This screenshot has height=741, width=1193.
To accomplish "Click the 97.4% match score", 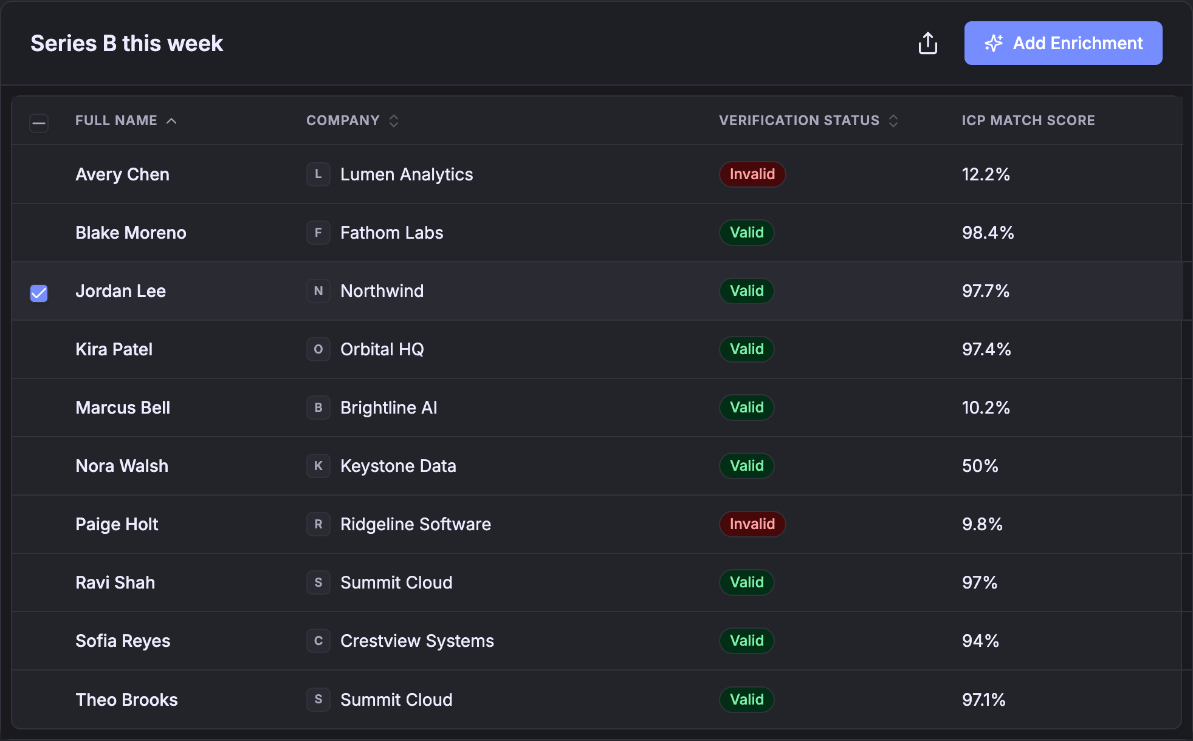I will 986,349.
